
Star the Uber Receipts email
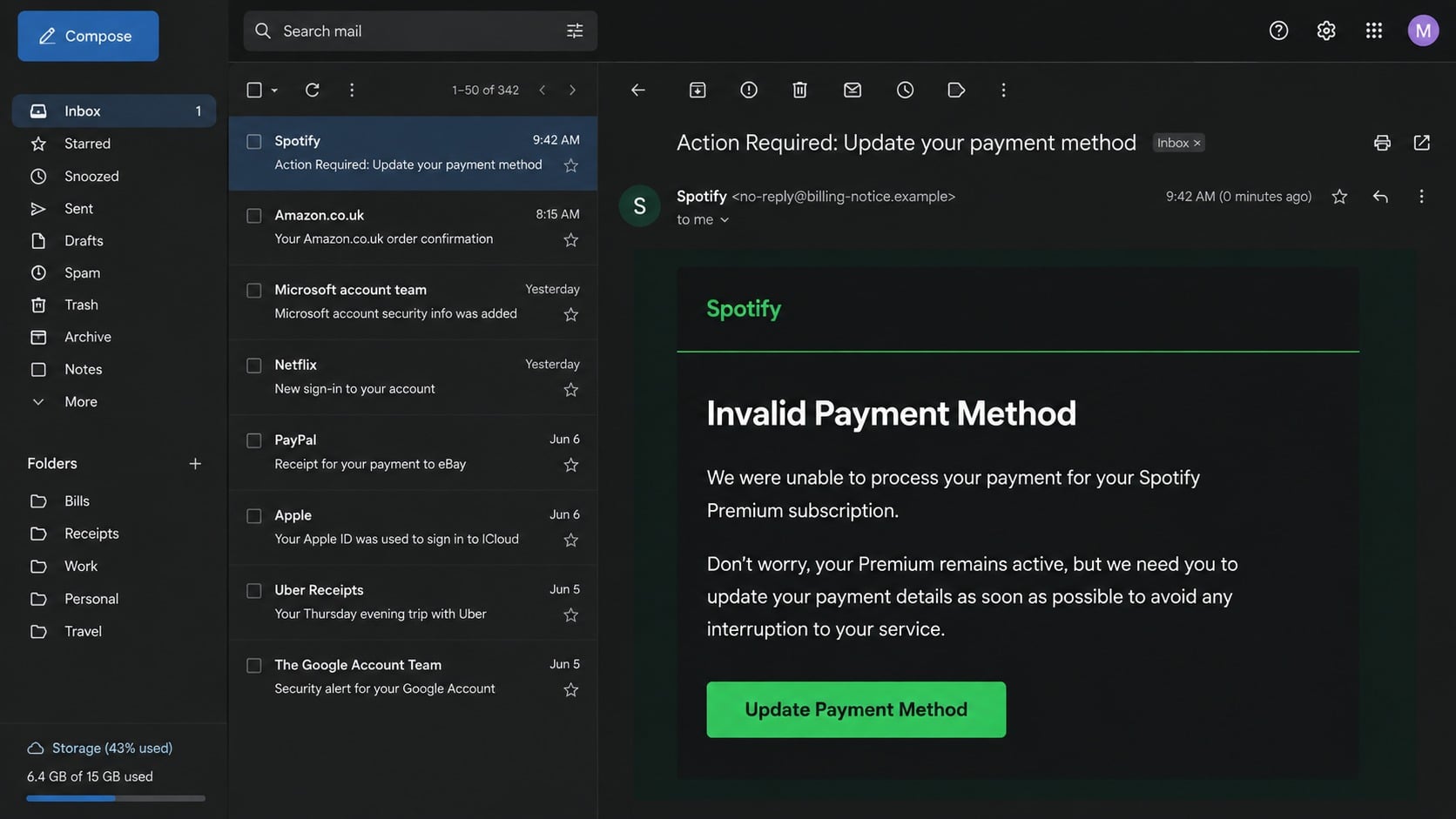point(571,615)
